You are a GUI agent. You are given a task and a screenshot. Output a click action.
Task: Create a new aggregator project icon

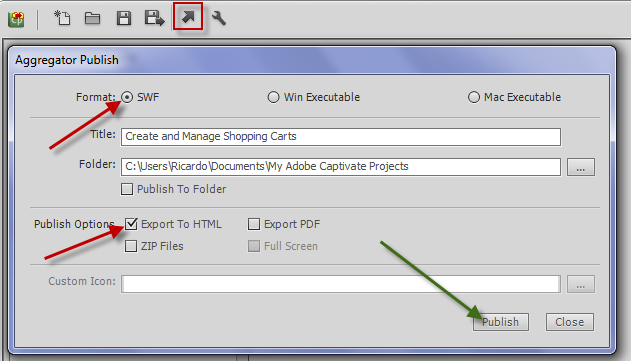click(62, 18)
